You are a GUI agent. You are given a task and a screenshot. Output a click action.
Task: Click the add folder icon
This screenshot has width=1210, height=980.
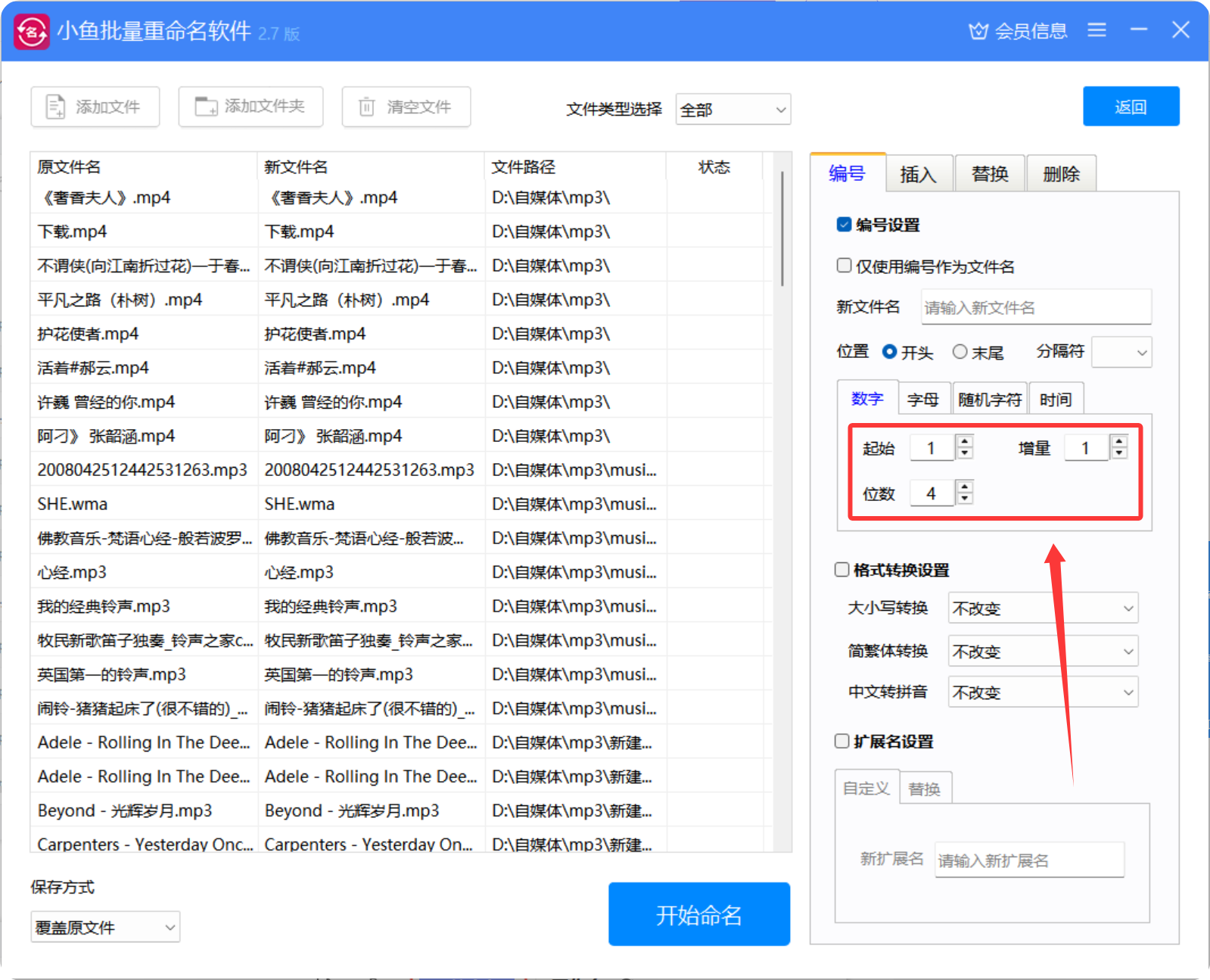pyautogui.click(x=206, y=107)
